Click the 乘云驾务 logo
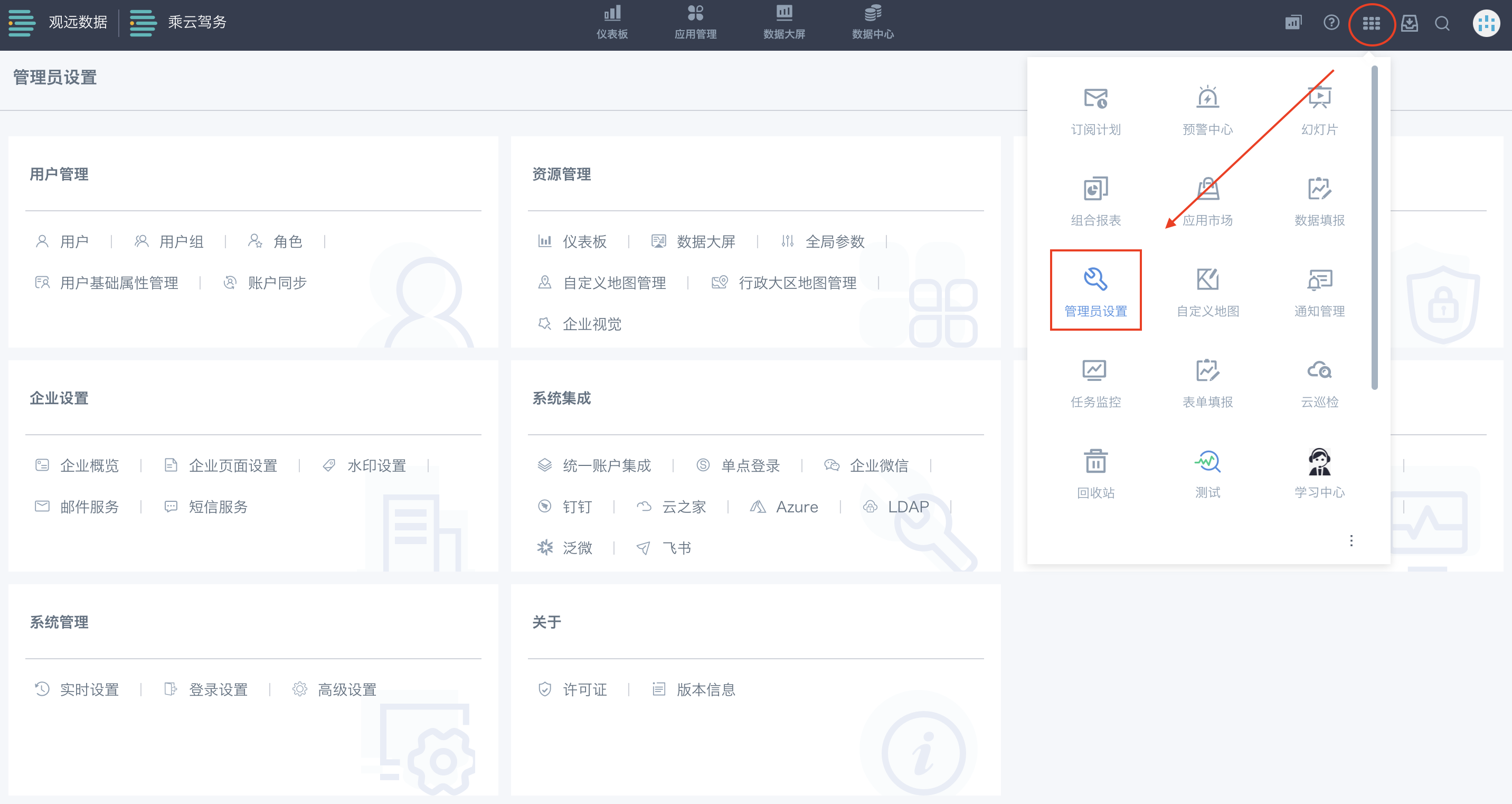 point(178,22)
